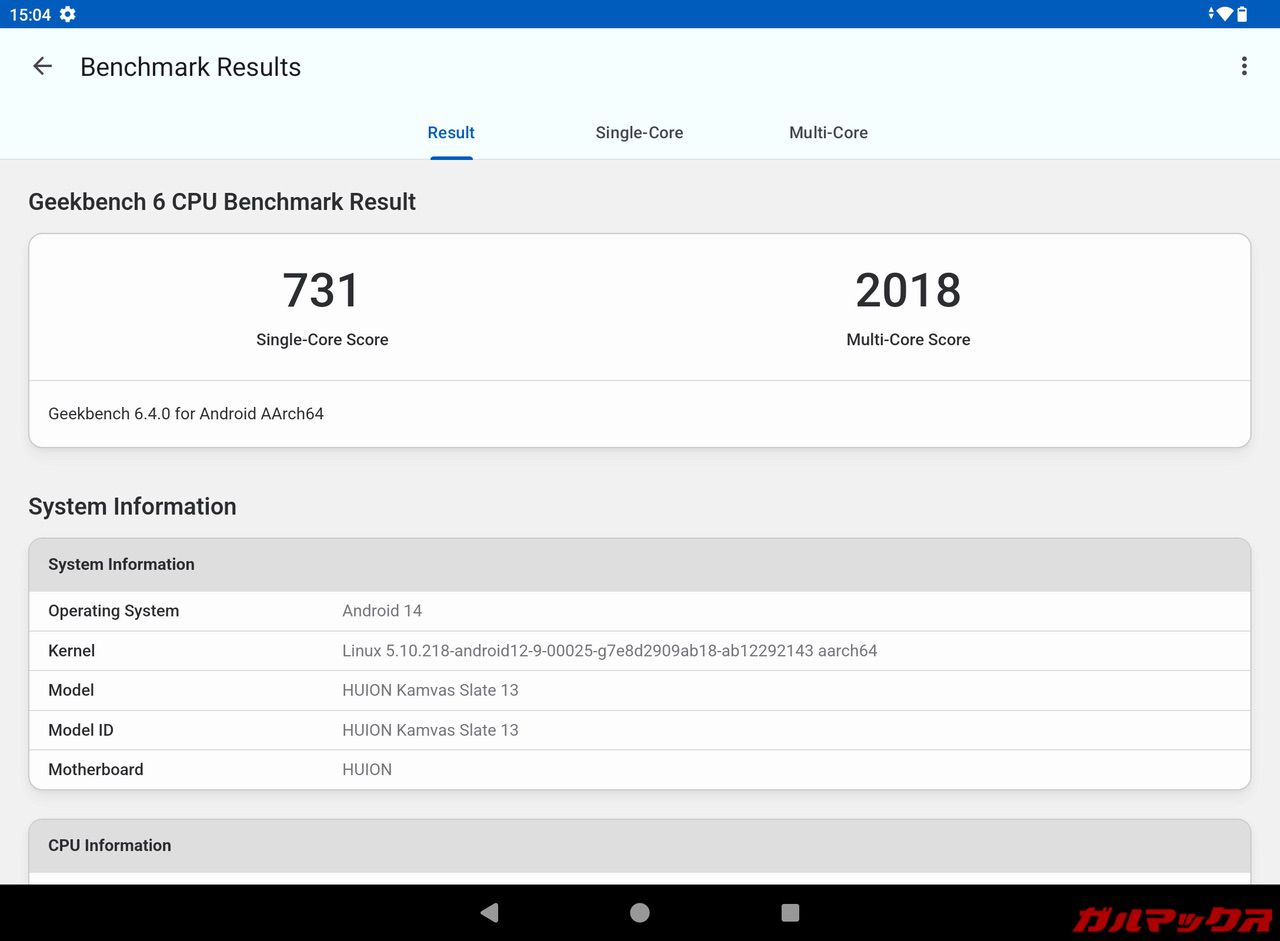The width and height of the screenshot is (1280, 941).
Task: Tap the 2018 Multi-Core Score
Action: (x=908, y=291)
